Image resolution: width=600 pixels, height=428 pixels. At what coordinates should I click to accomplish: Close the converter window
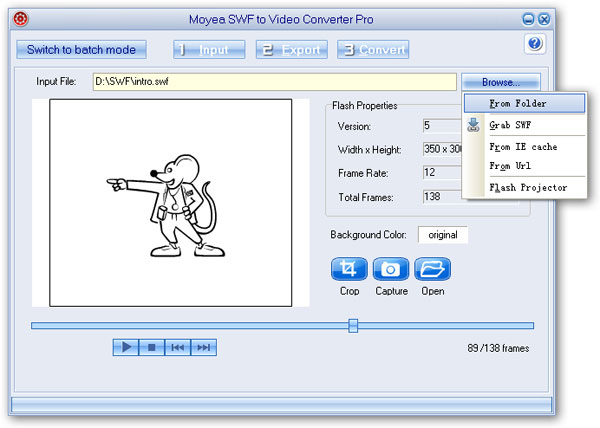544,19
